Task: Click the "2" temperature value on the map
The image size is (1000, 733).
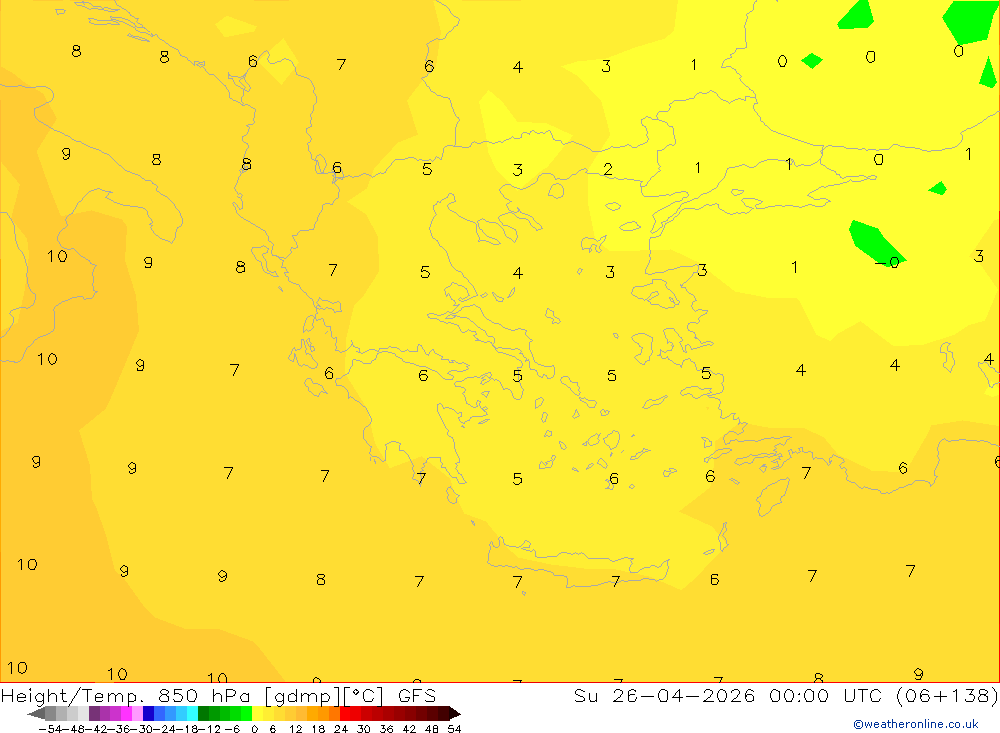Action: pyautogui.click(x=608, y=169)
